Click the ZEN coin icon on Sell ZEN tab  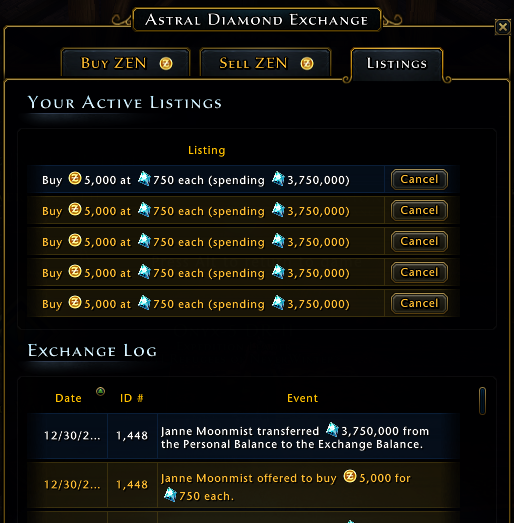(307, 63)
